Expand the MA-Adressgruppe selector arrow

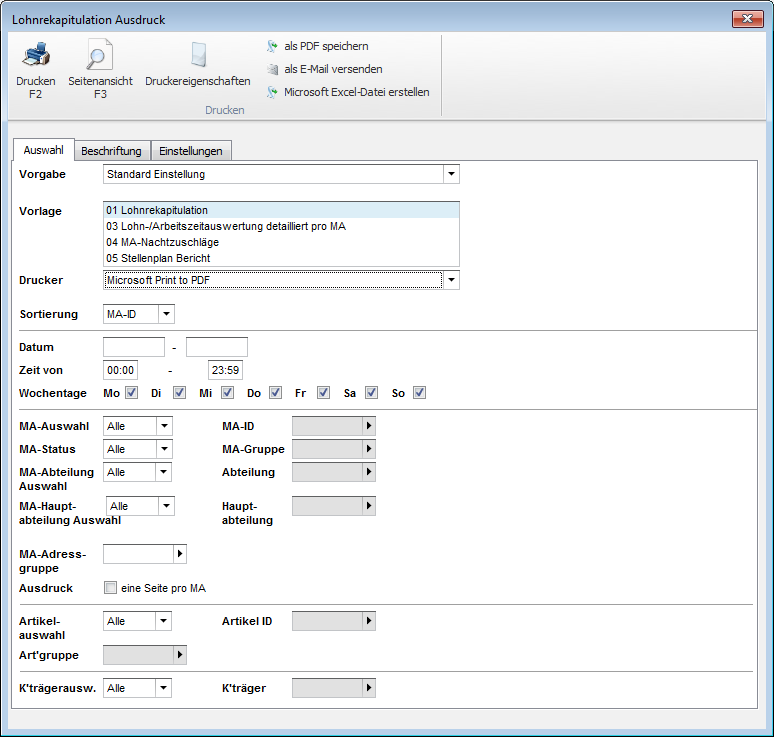[x=180, y=554]
